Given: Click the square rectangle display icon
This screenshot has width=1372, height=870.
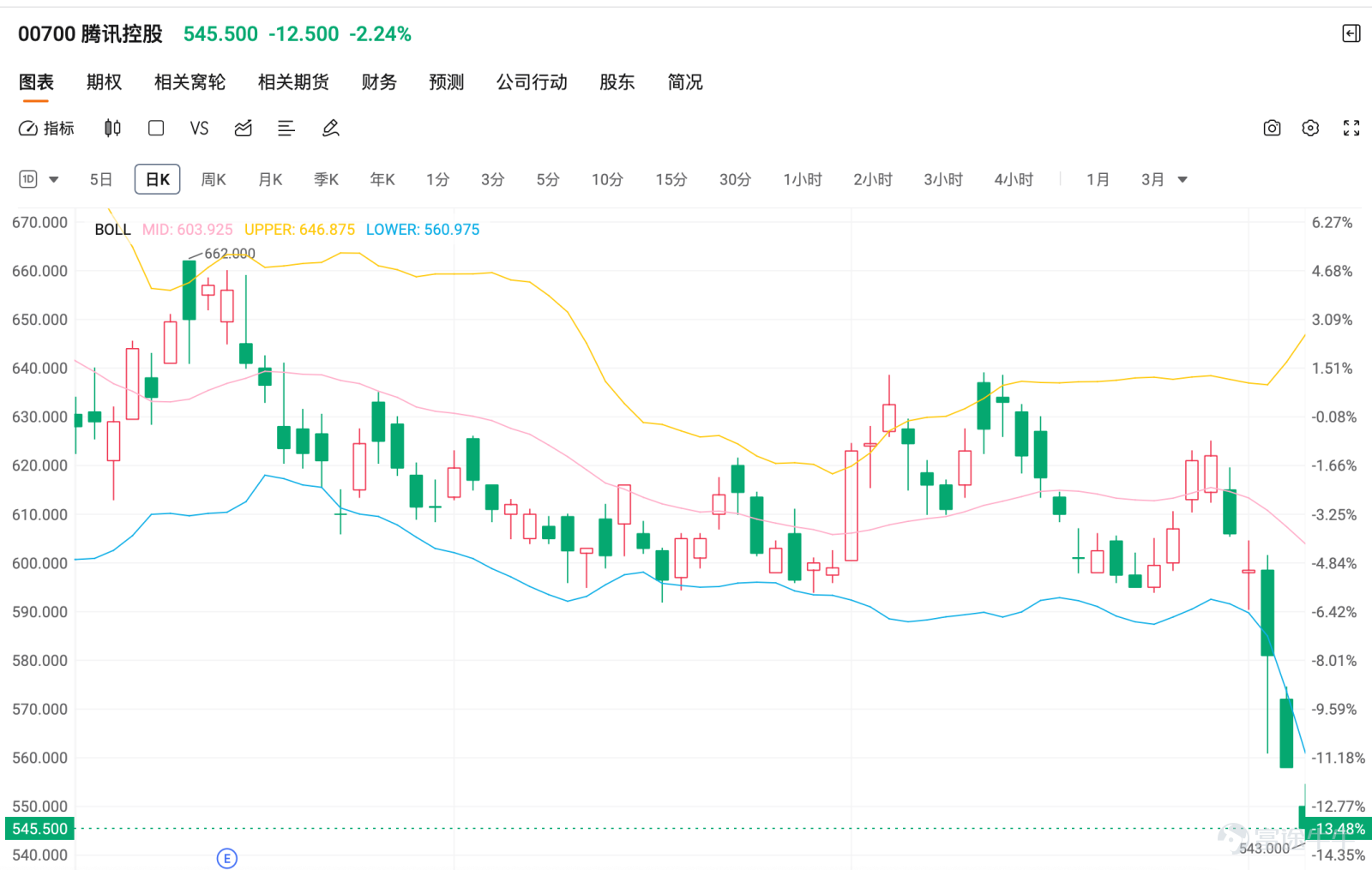Looking at the screenshot, I should tap(156, 129).
